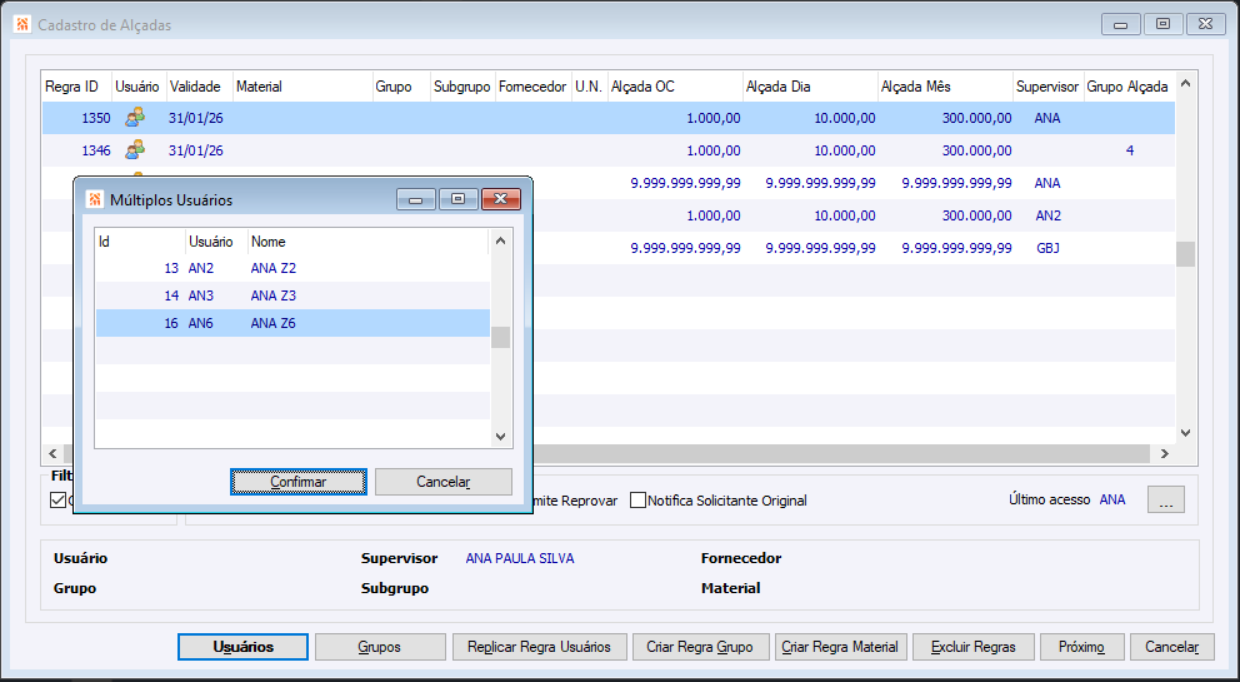The width and height of the screenshot is (1240, 682).
Task: Click the main window Cancelar button
Action: 1172,647
